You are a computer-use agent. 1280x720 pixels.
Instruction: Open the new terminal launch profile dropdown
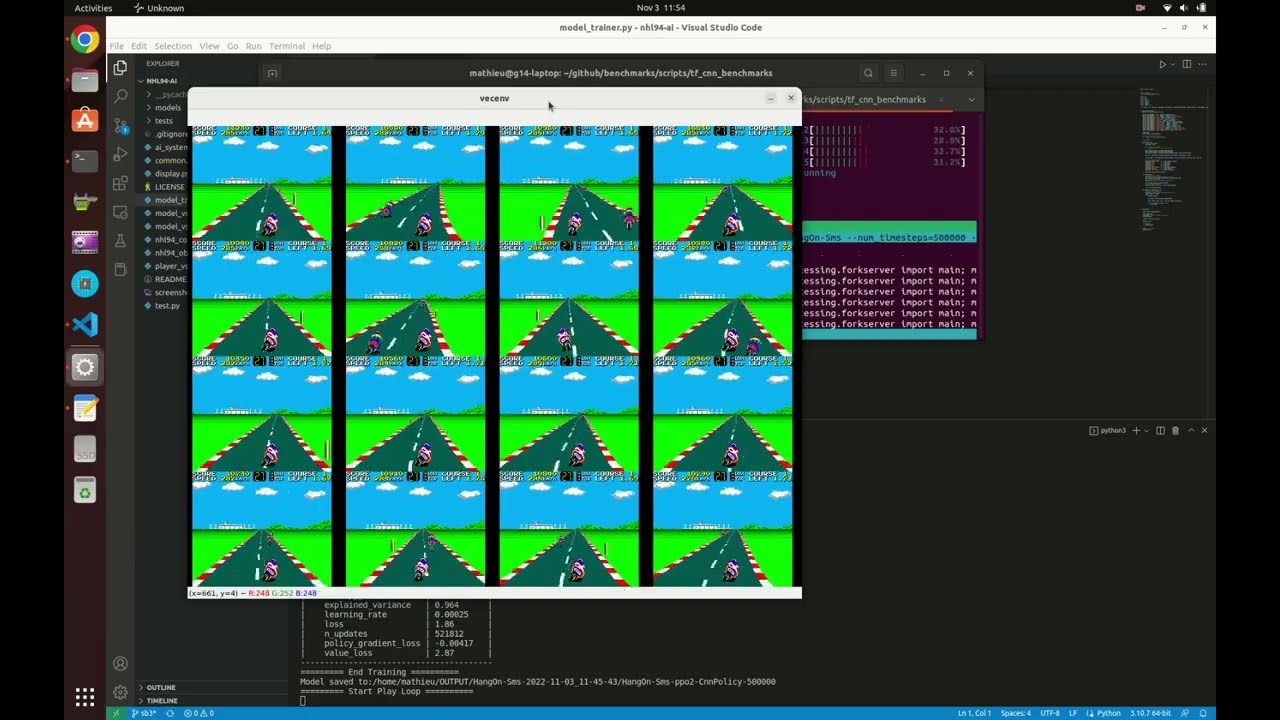click(x=1146, y=430)
